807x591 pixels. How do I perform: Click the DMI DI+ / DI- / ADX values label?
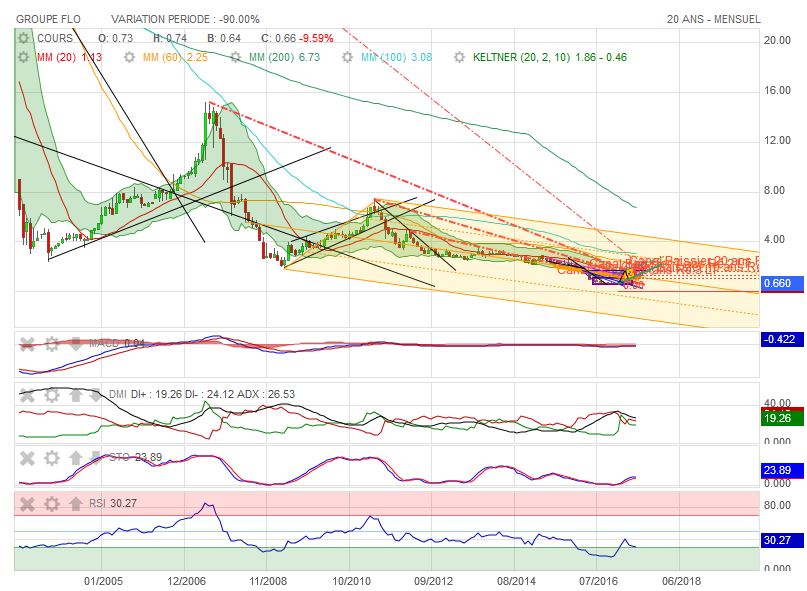pos(202,394)
